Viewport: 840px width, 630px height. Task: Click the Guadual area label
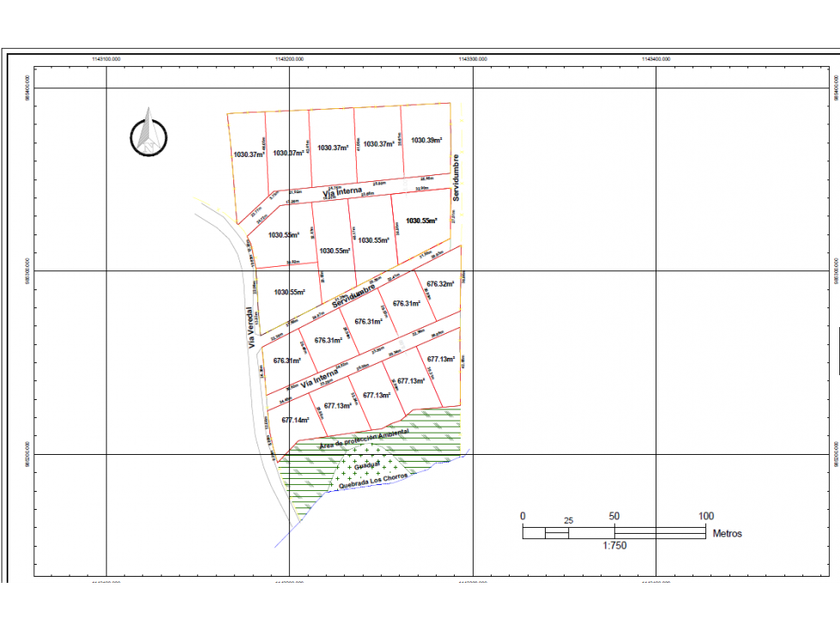367,465
